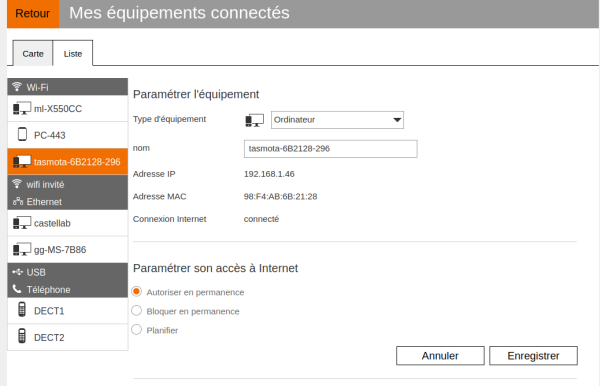Click the dropdown arrow of equipment type
The image size is (600, 386).
[x=397, y=120]
